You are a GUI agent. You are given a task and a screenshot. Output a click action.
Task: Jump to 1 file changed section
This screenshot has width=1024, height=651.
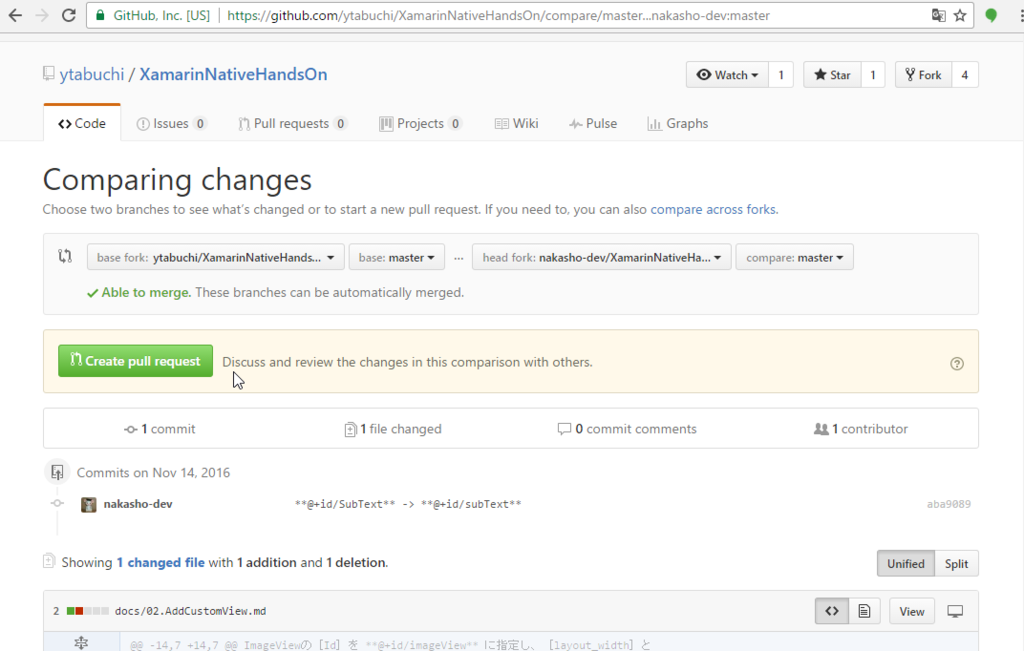[x=393, y=429]
